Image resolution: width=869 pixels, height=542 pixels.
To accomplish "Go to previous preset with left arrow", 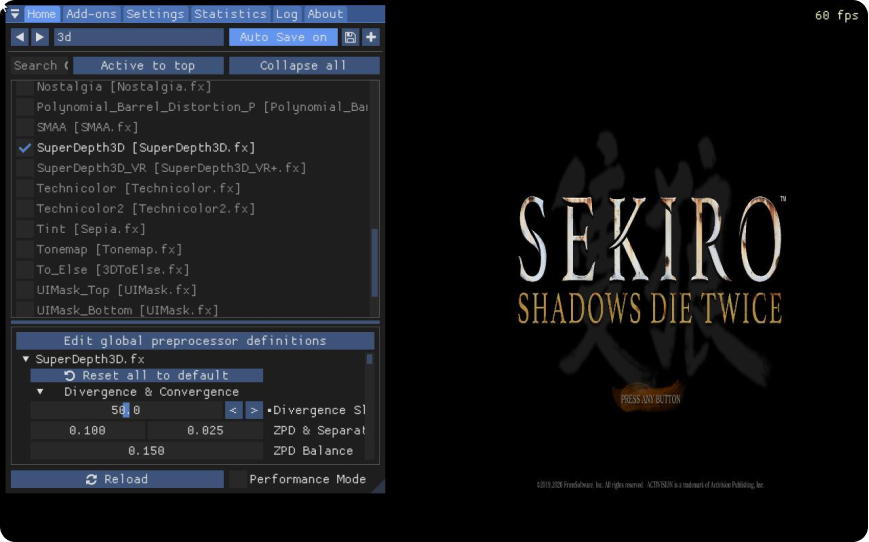I will tap(20, 37).
